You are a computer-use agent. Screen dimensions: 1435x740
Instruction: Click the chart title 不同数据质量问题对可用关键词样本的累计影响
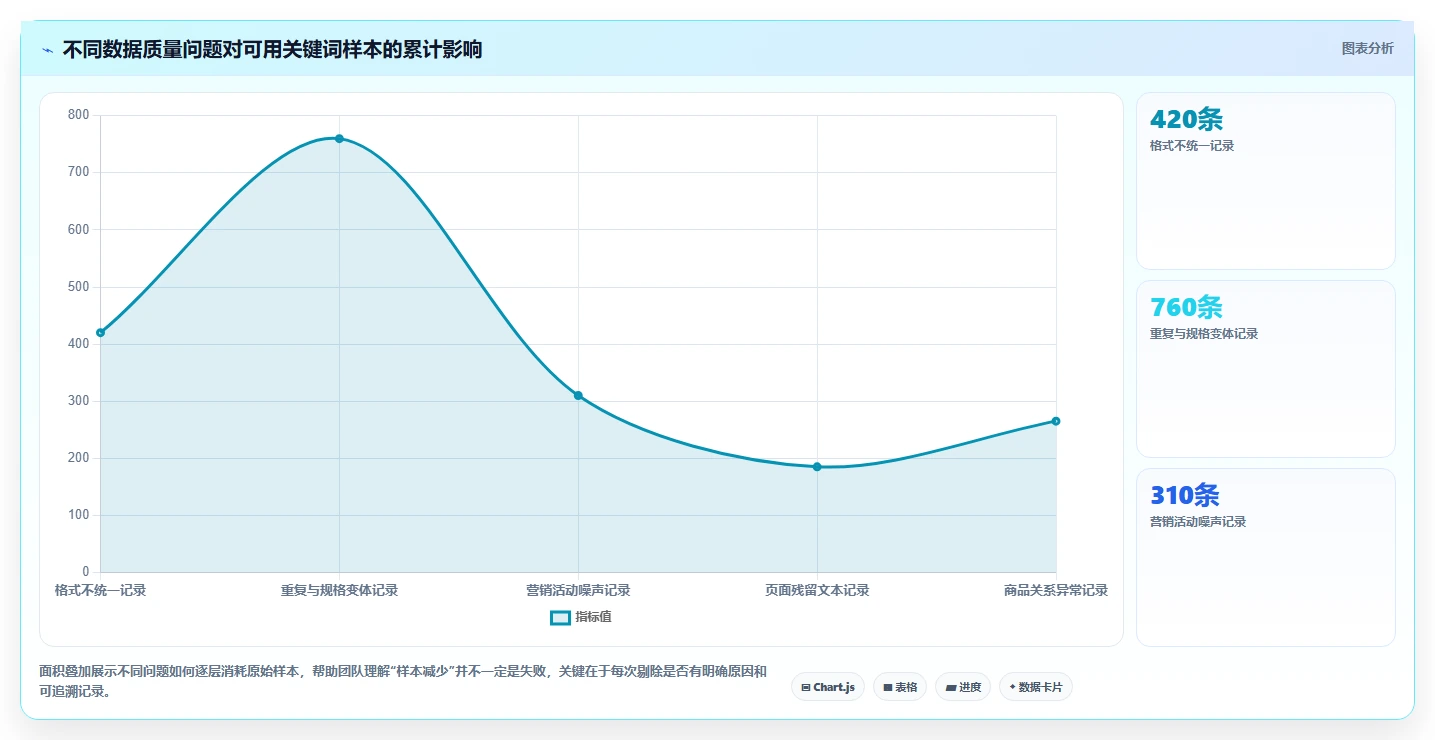point(272,49)
